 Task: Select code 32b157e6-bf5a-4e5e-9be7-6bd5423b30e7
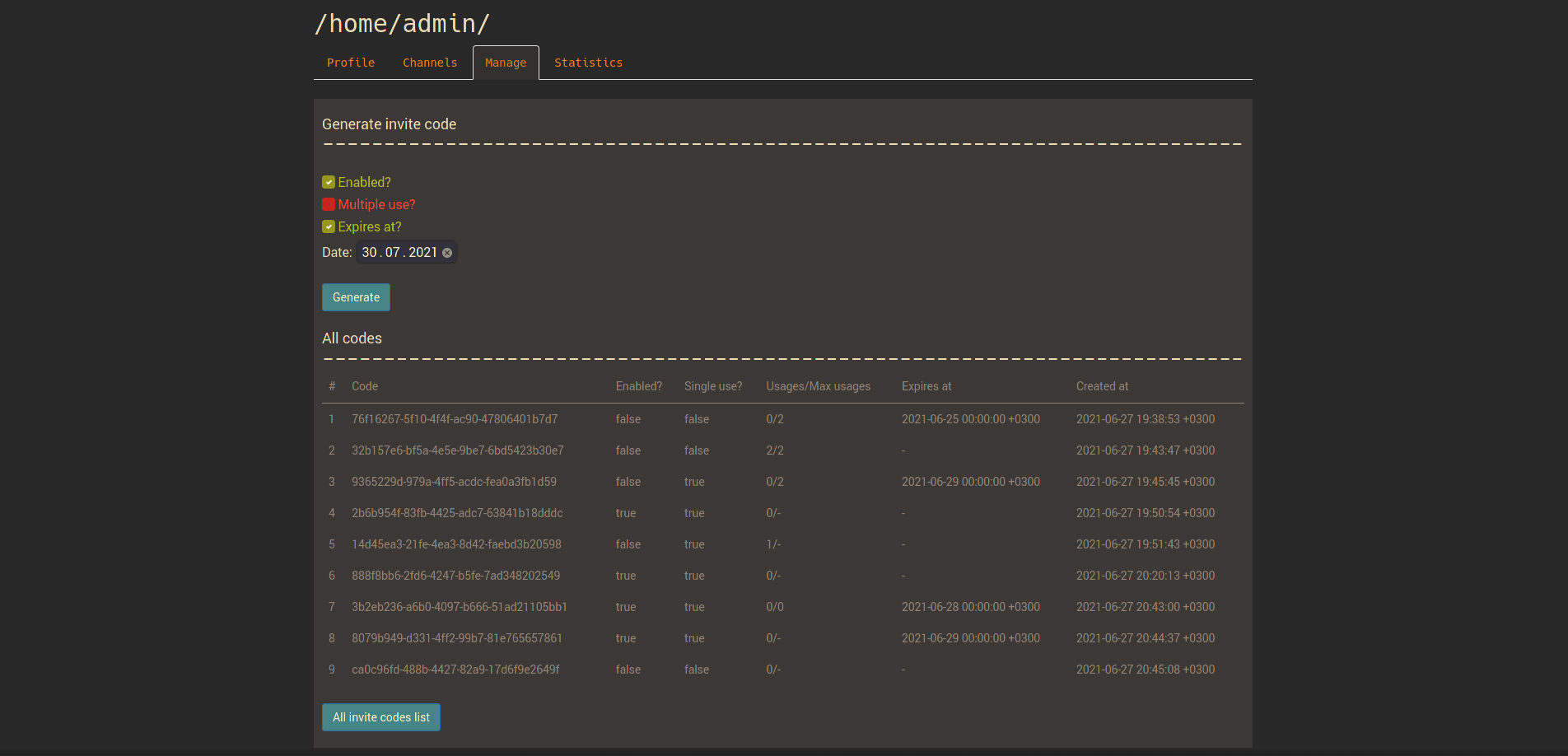458,450
